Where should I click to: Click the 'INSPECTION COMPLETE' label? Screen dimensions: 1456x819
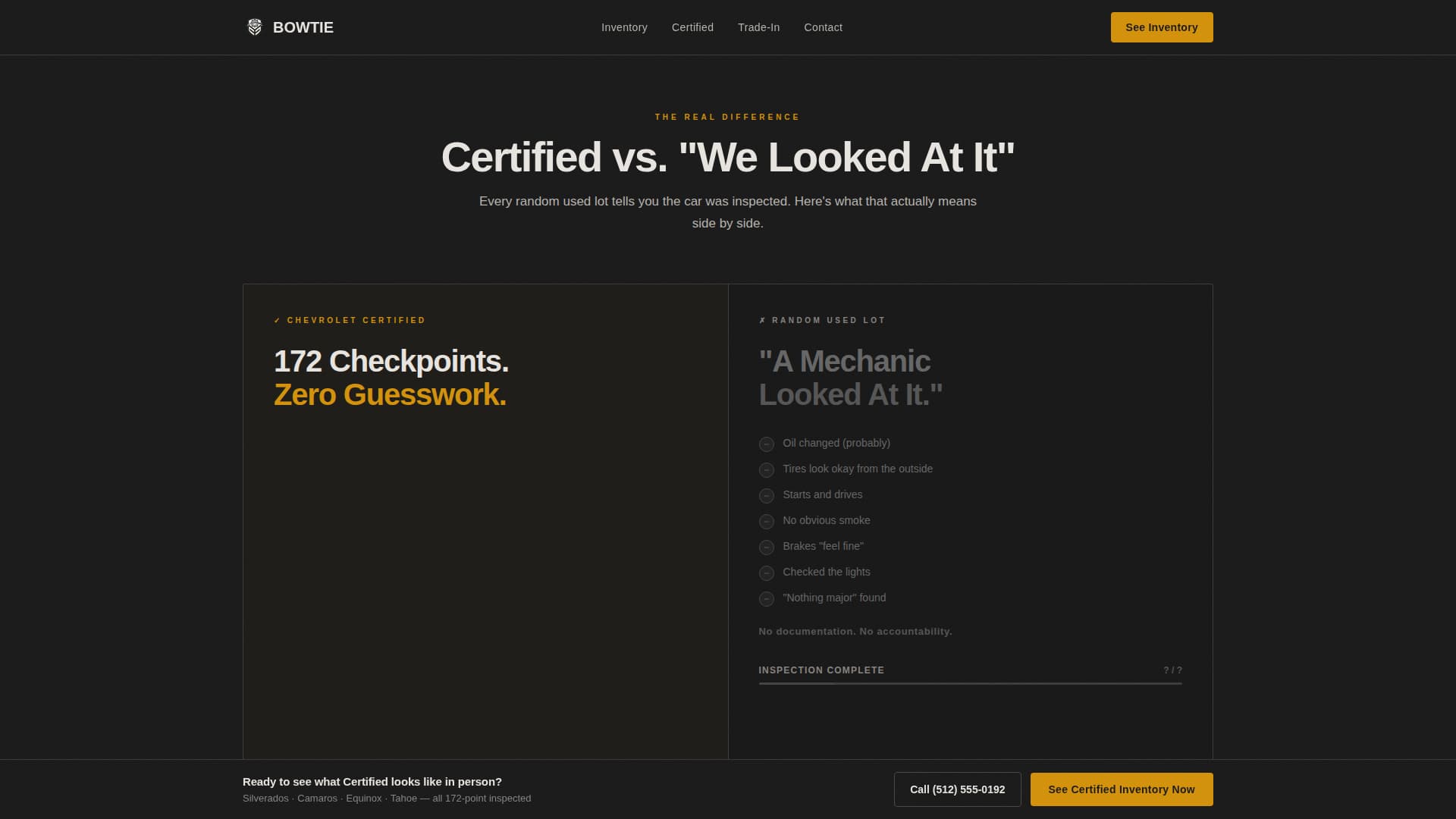click(821, 670)
